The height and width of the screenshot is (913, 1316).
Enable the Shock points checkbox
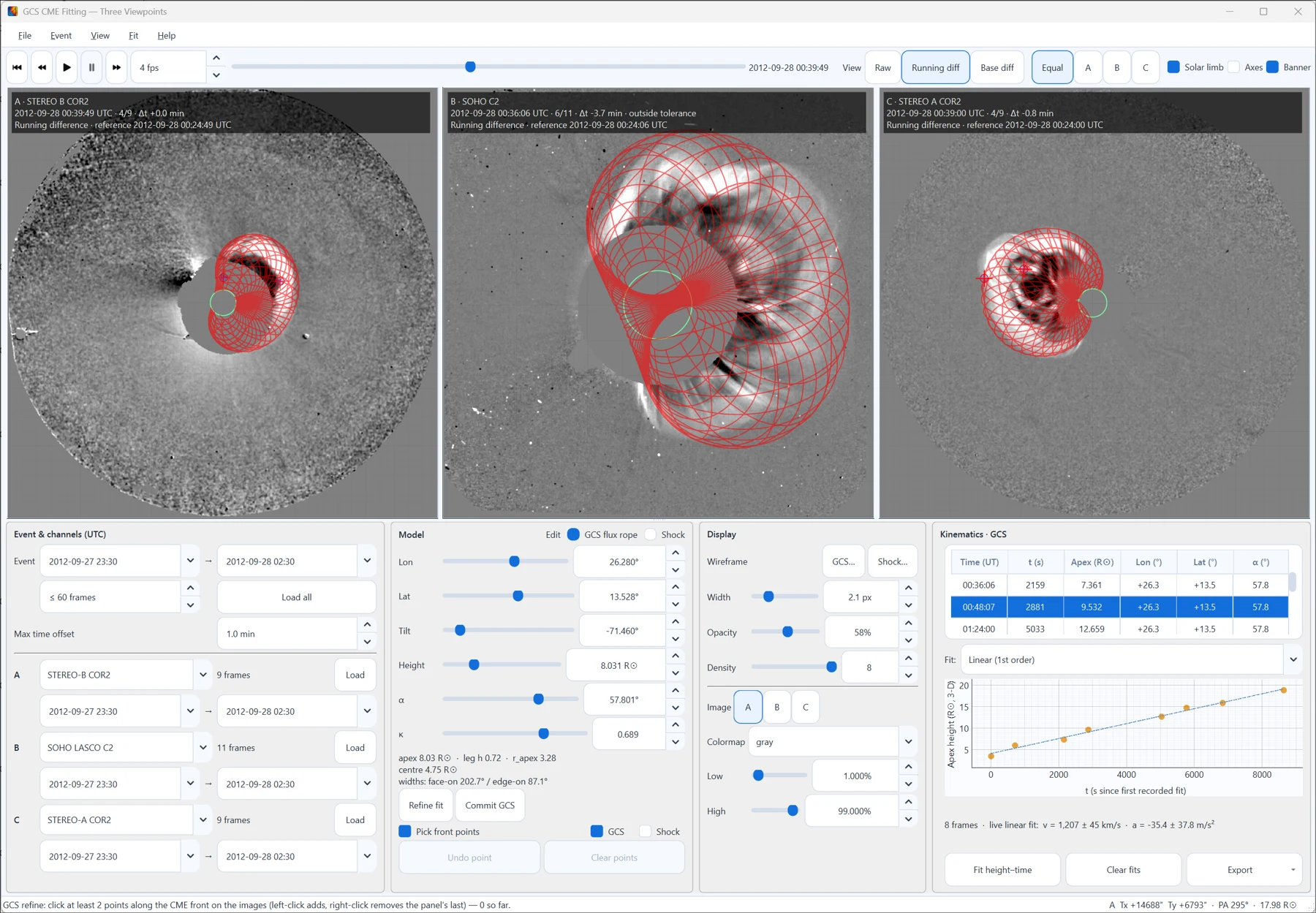tap(645, 831)
